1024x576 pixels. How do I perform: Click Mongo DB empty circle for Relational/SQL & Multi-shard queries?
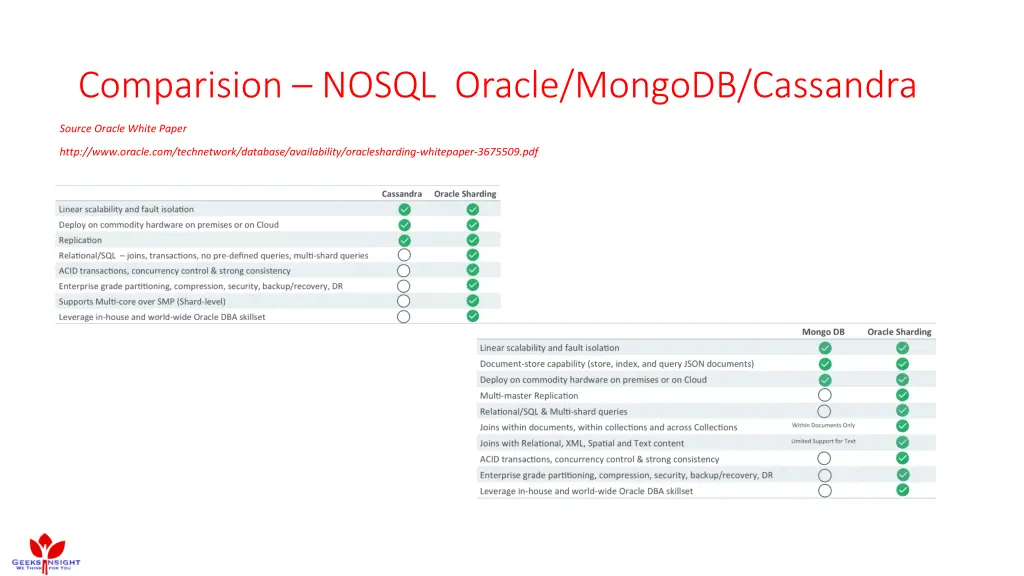[x=824, y=411]
